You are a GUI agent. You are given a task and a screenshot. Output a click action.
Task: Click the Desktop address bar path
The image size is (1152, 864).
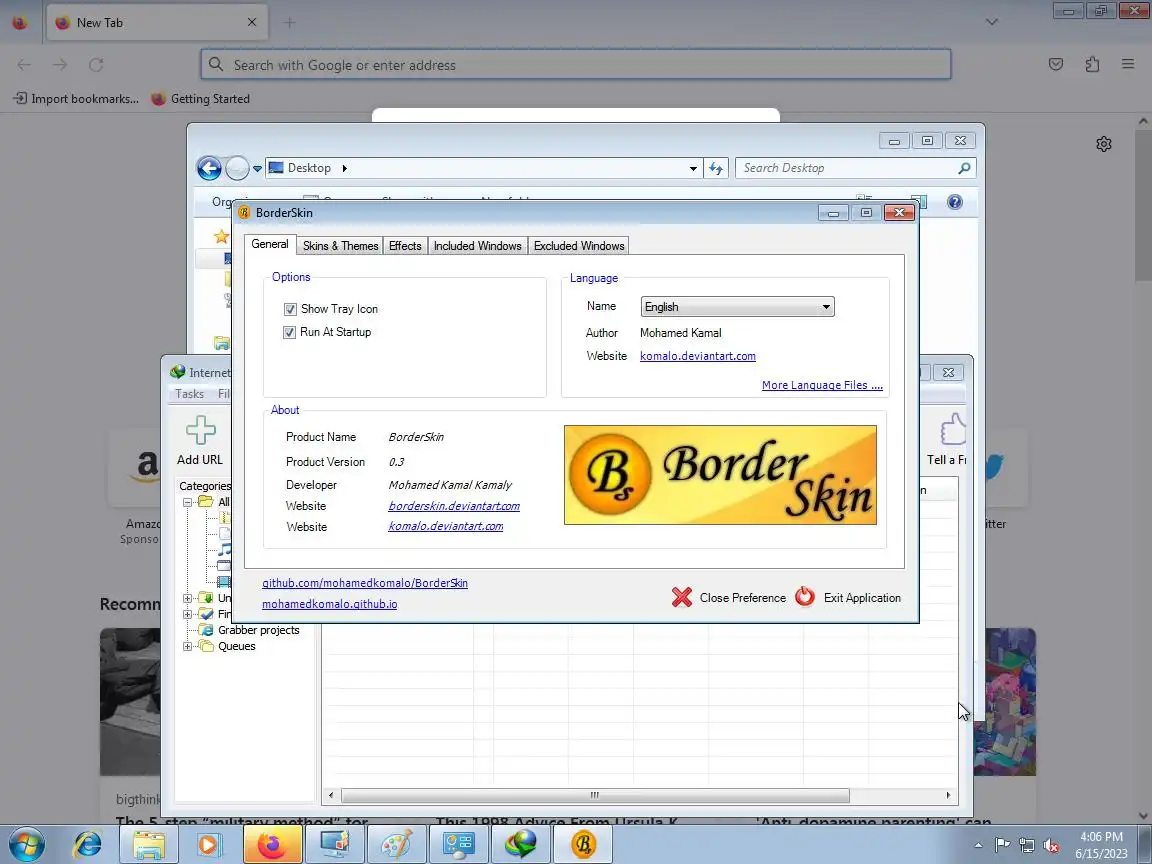point(309,168)
